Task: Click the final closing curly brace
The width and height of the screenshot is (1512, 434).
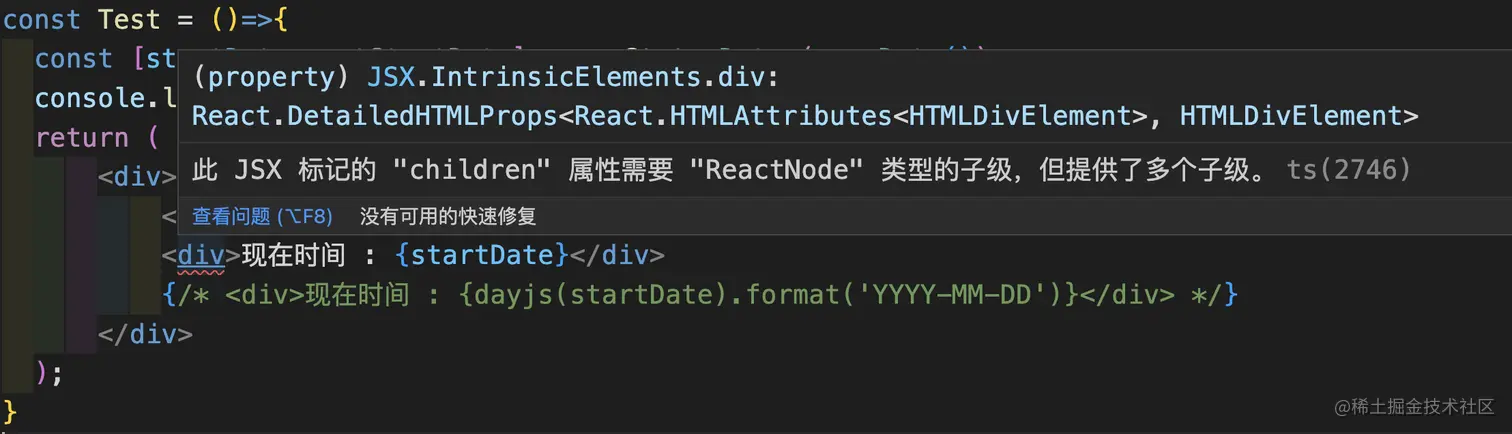Action: coord(11,411)
